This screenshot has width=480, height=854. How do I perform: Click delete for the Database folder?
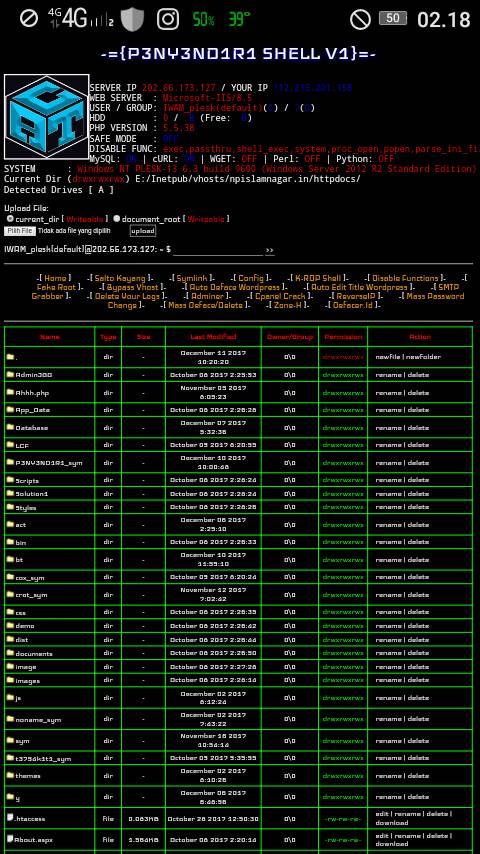(x=418, y=428)
